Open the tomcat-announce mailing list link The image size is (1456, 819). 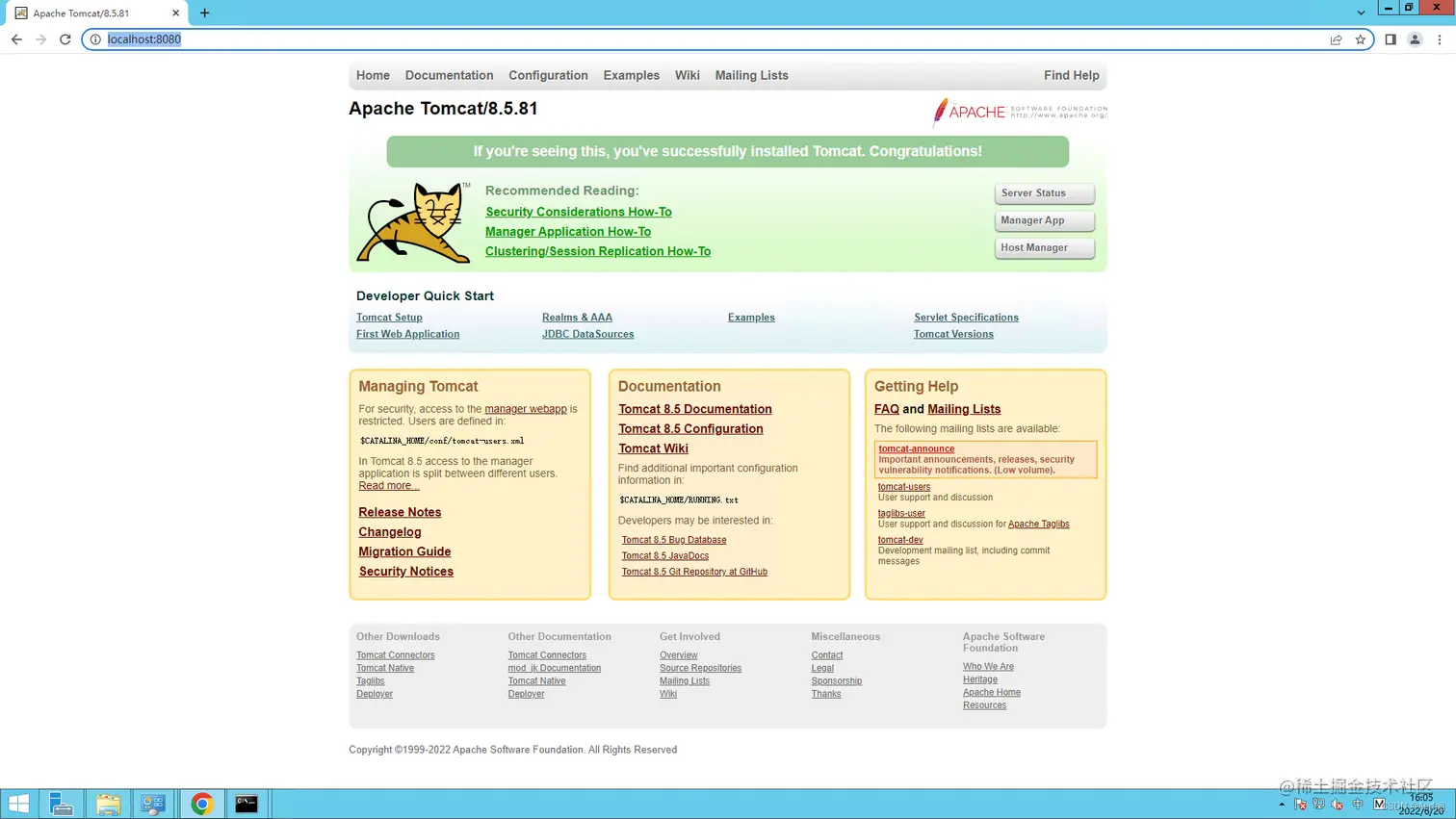coord(916,449)
